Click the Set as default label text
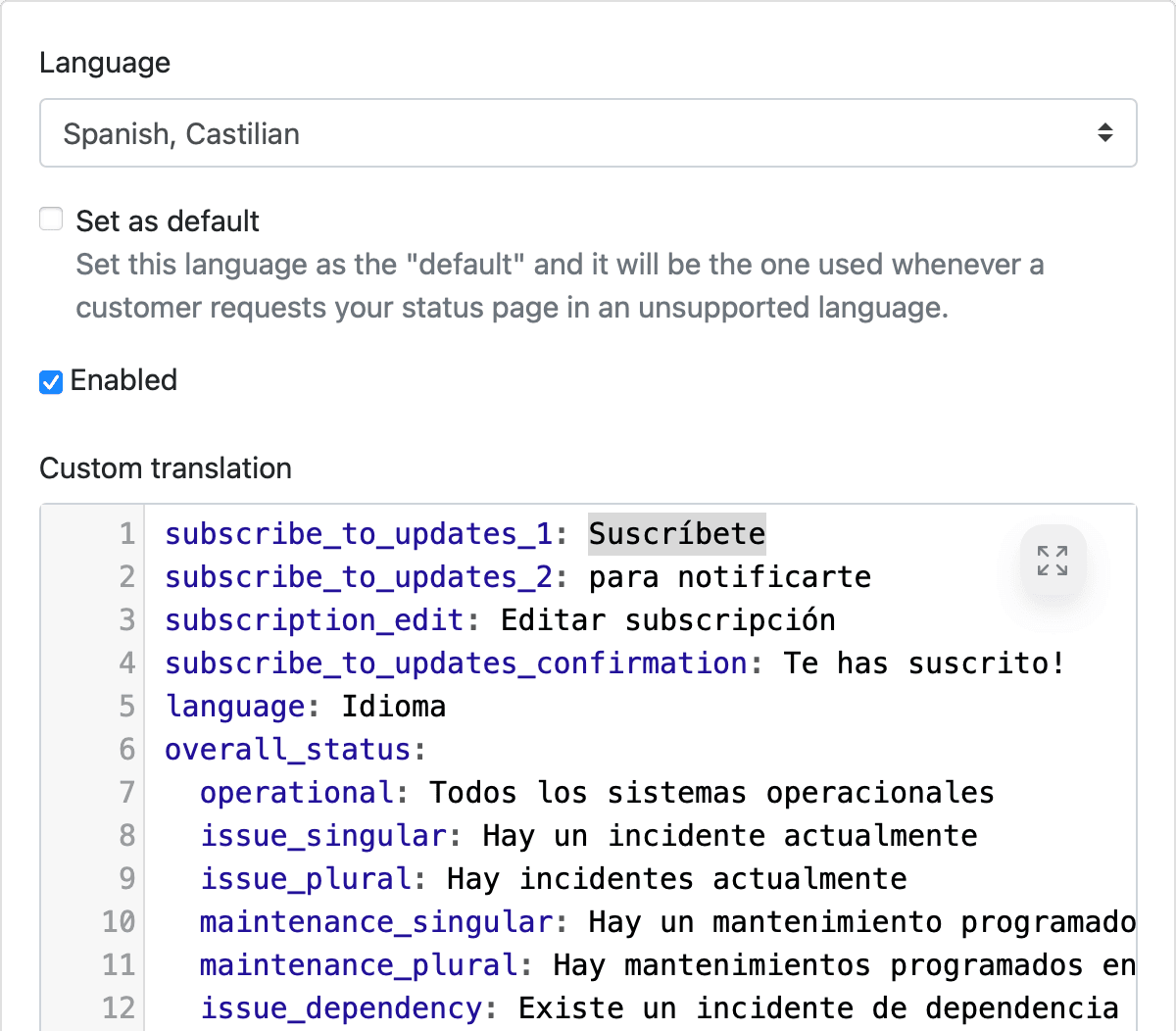 pyautogui.click(x=168, y=221)
